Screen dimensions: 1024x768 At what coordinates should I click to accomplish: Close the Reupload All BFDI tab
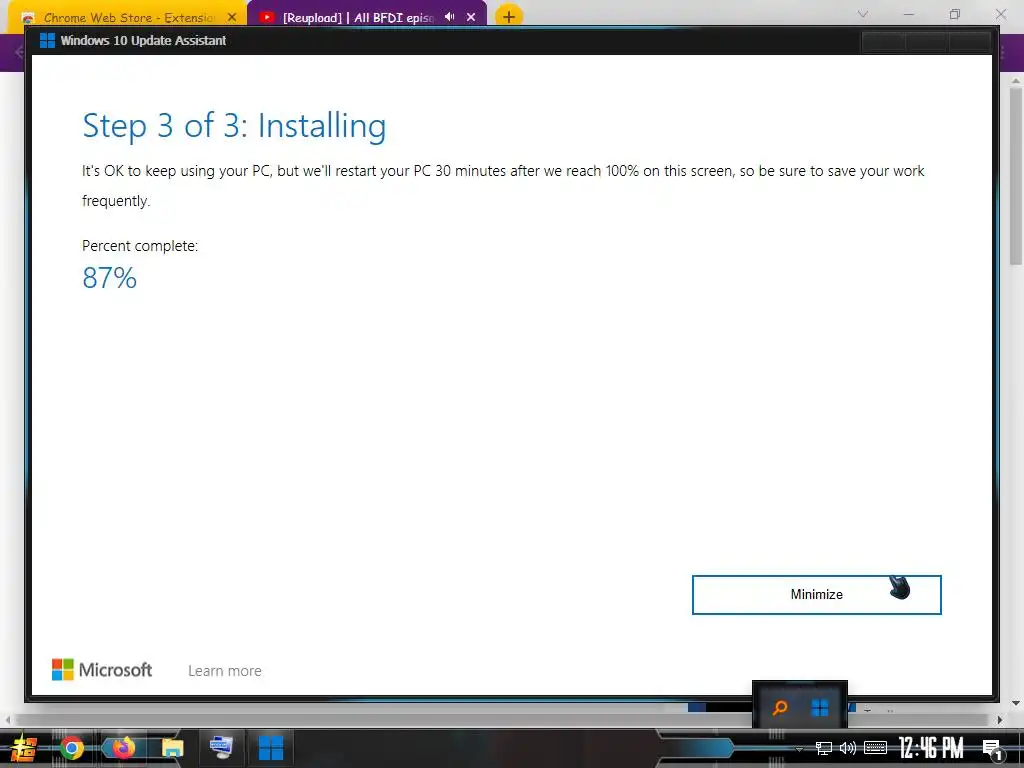point(471,17)
